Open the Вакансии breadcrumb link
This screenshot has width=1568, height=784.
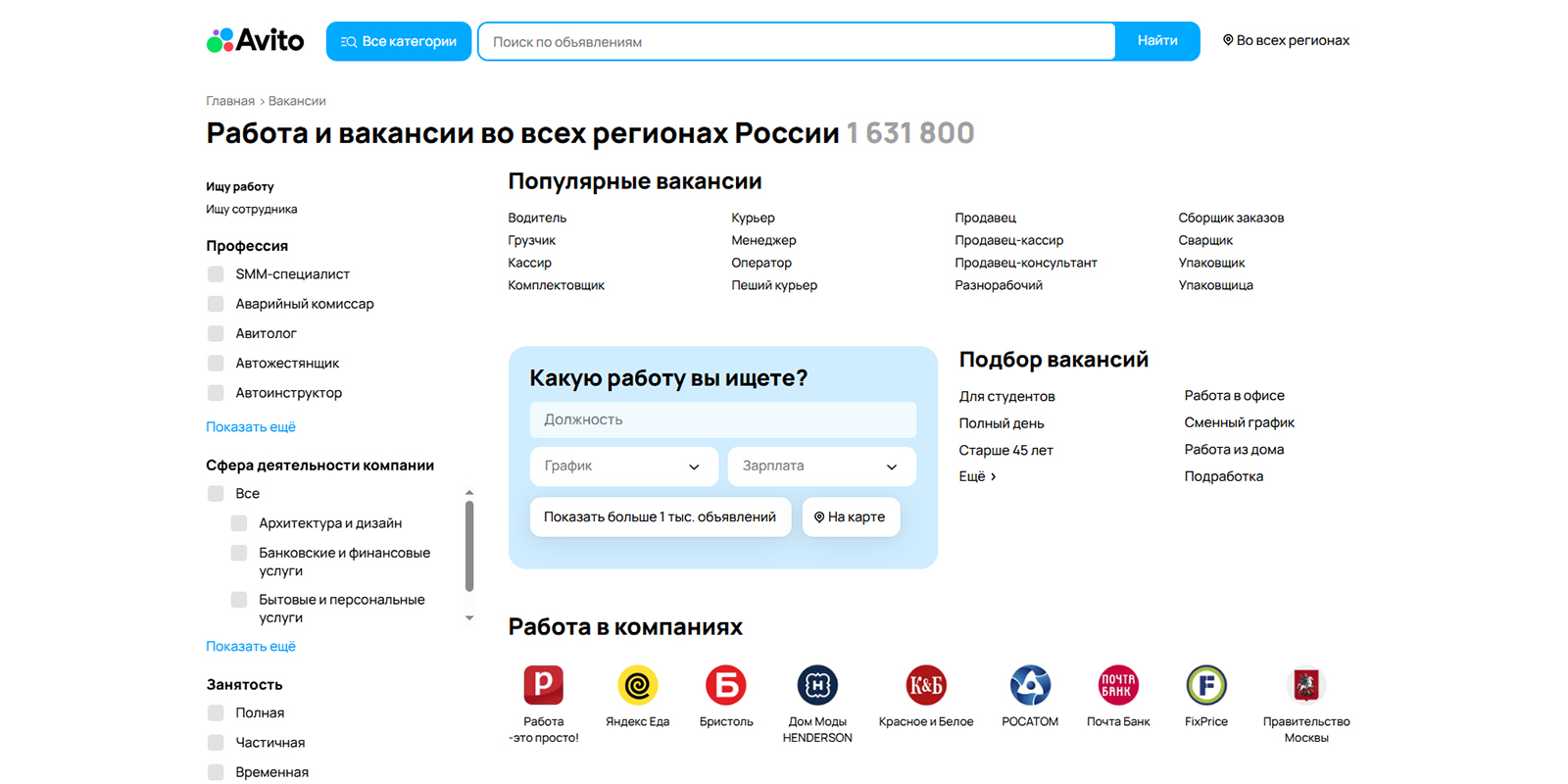[297, 101]
